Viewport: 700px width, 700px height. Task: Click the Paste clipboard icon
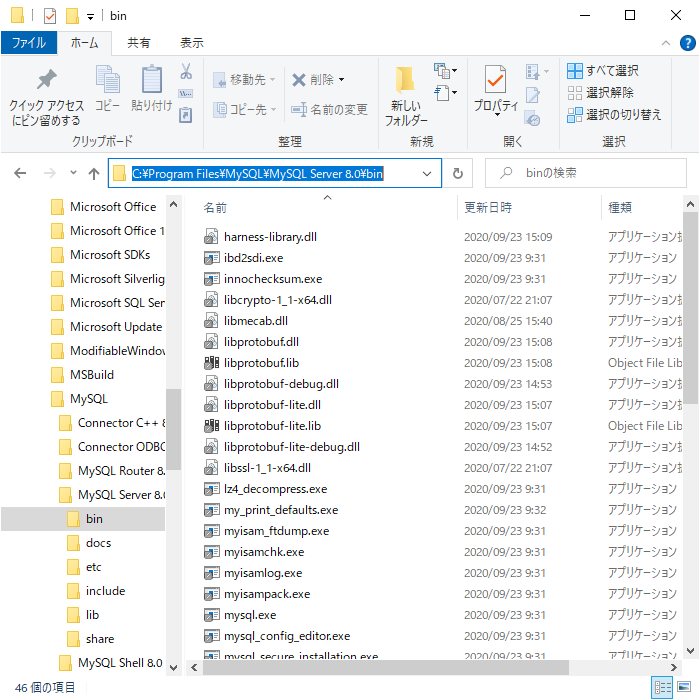[x=151, y=82]
